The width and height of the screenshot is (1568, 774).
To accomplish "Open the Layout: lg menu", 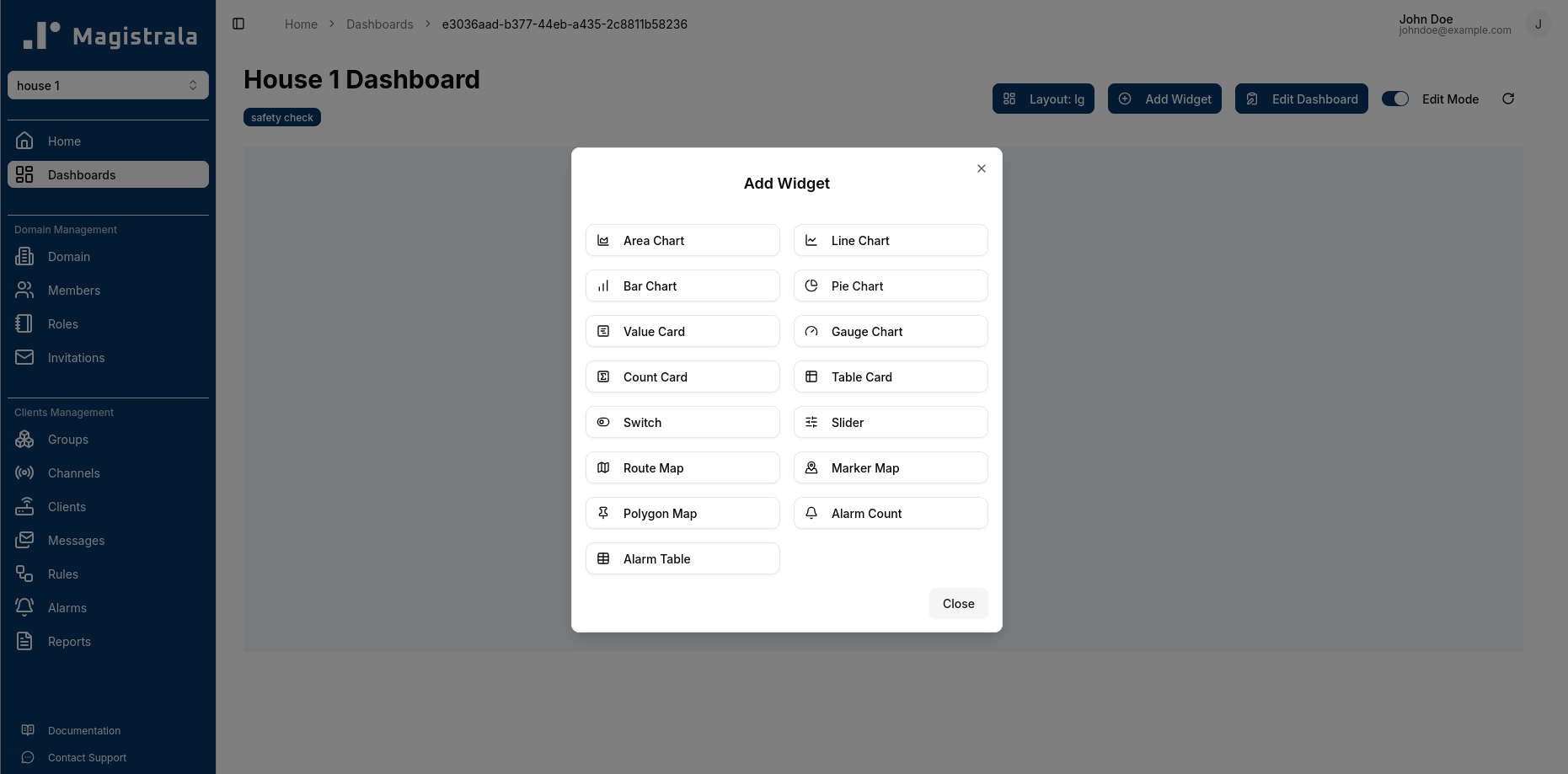I will (1043, 99).
